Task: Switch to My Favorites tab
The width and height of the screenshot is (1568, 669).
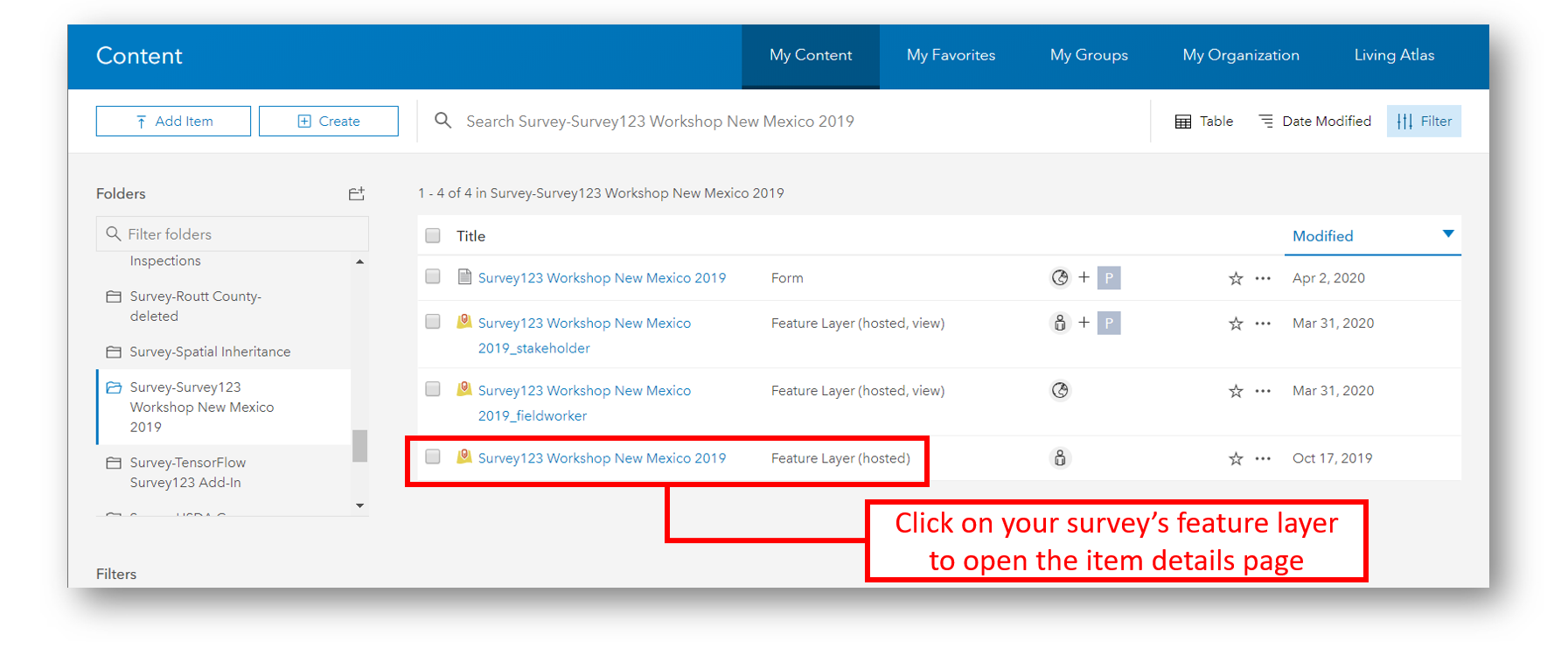Action: pos(951,55)
